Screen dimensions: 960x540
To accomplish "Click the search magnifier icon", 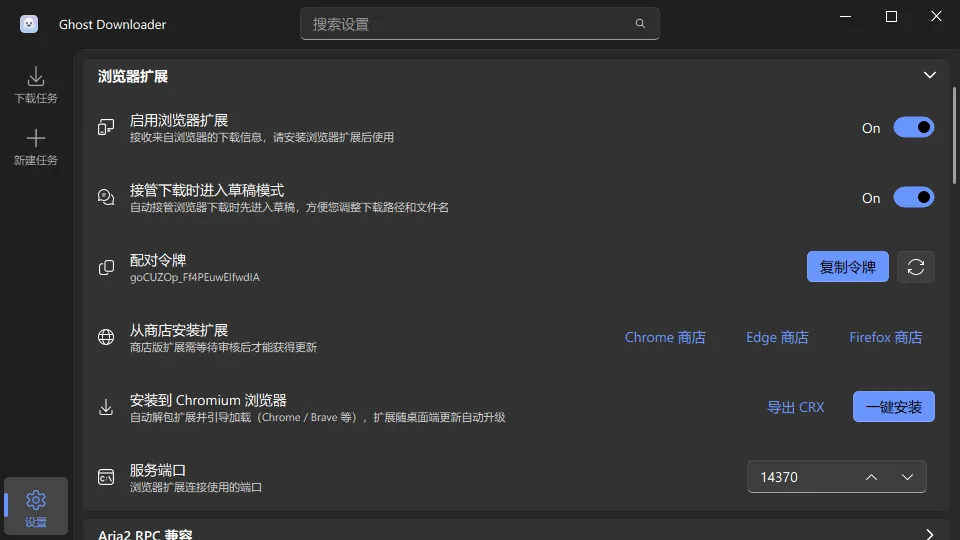I will coord(640,24).
